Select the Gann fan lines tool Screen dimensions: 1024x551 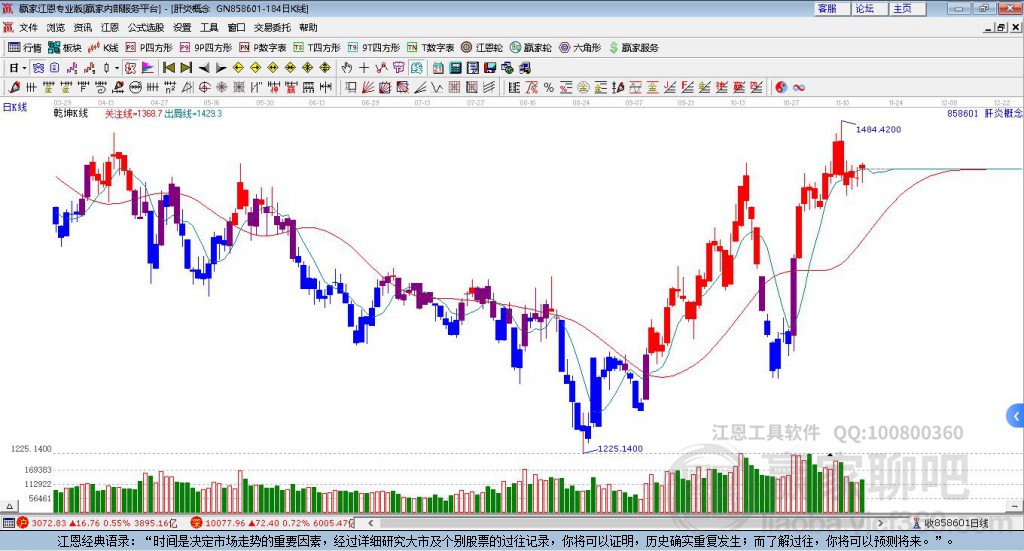[367, 87]
